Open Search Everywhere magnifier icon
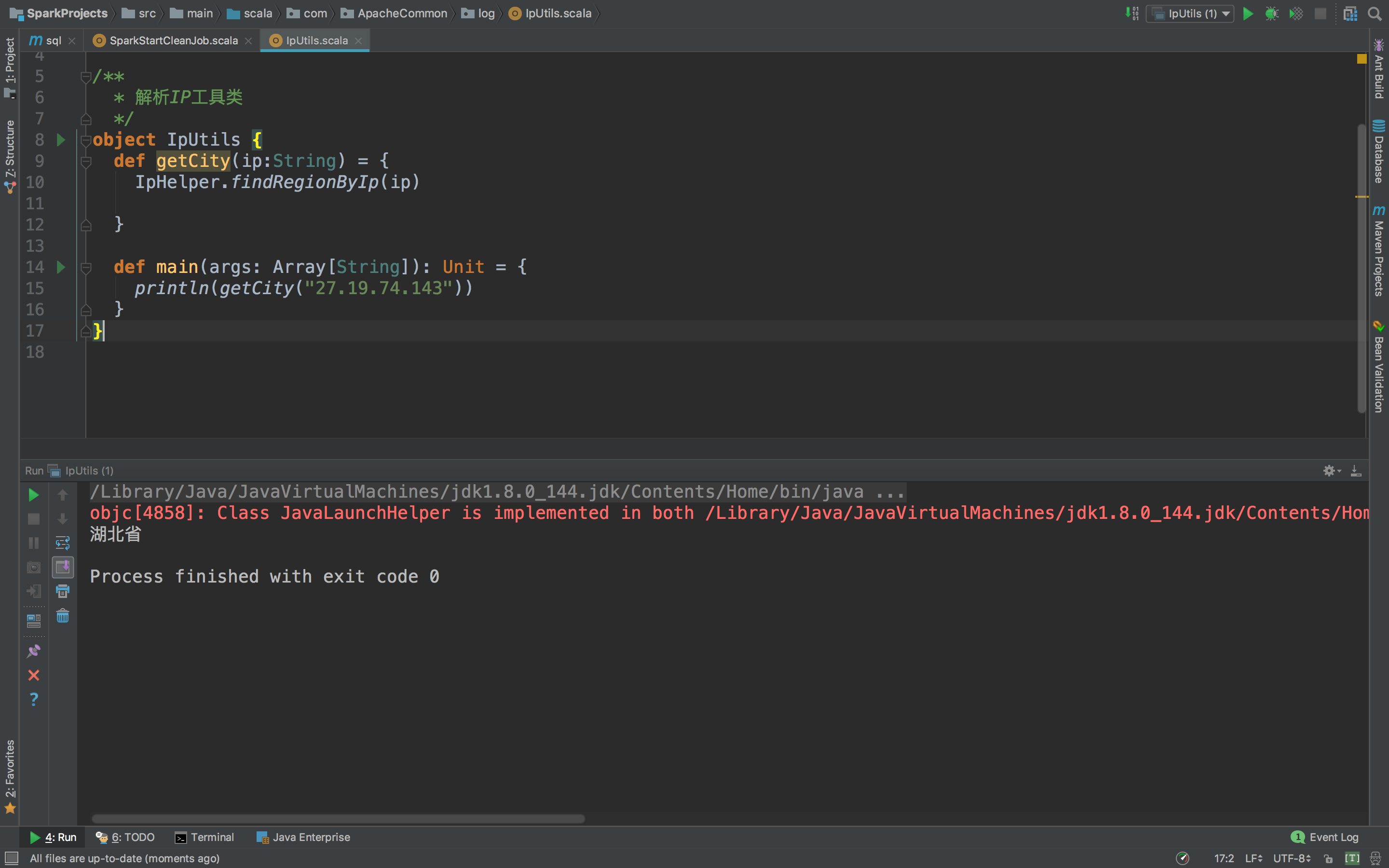Viewport: 1389px width, 868px height. tap(1374, 14)
